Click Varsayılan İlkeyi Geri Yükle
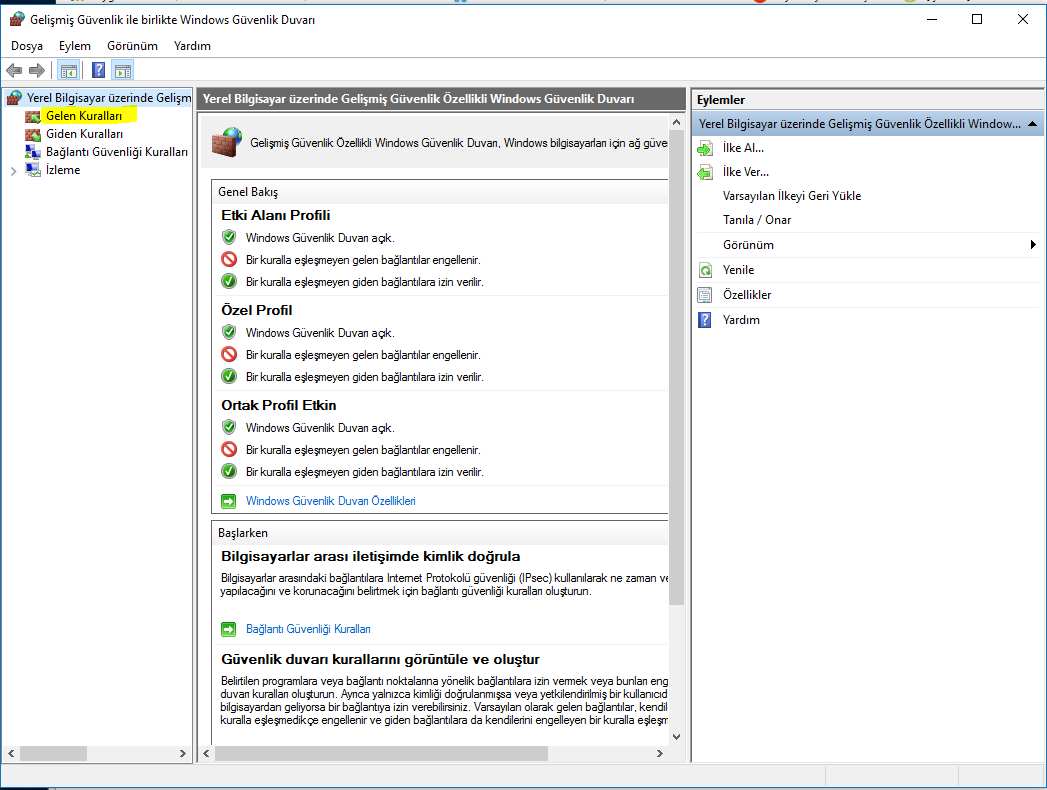Viewport: 1047px width, 790px height. pos(792,196)
